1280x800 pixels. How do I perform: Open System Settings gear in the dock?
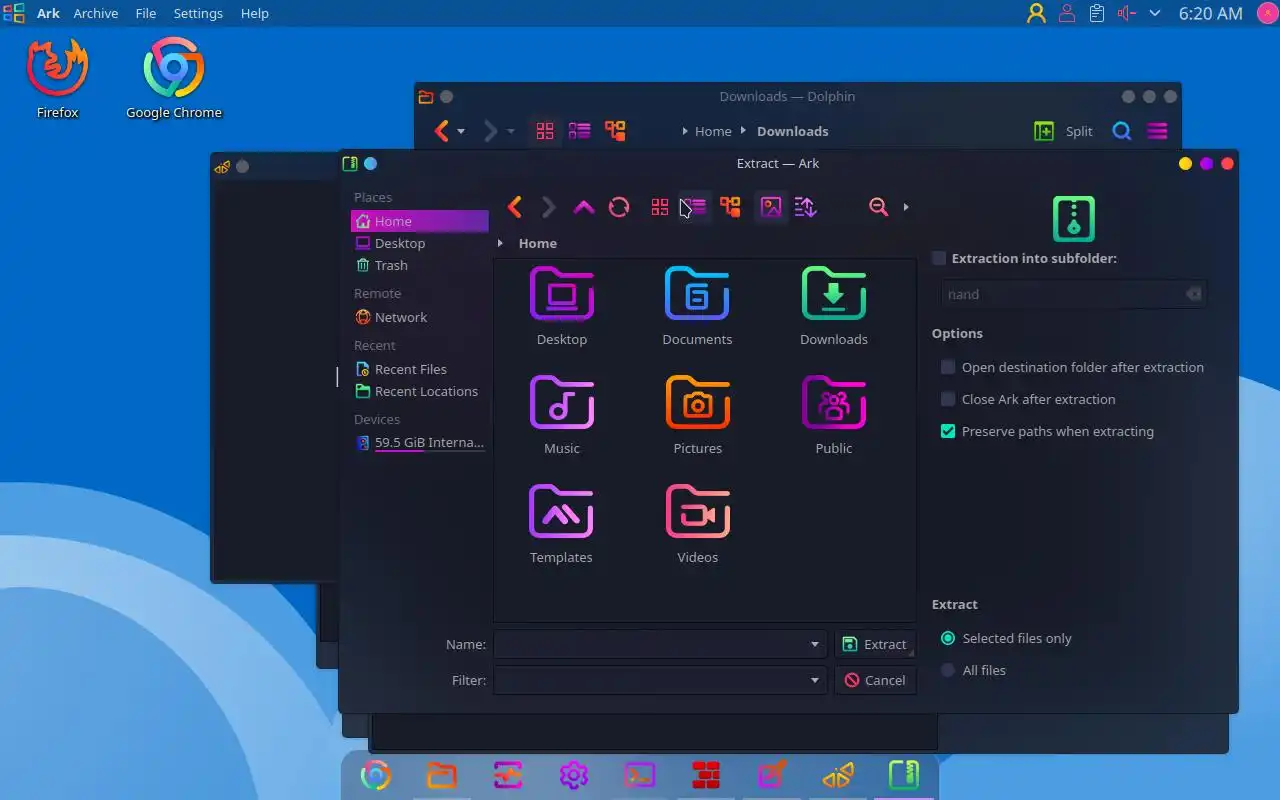(574, 775)
